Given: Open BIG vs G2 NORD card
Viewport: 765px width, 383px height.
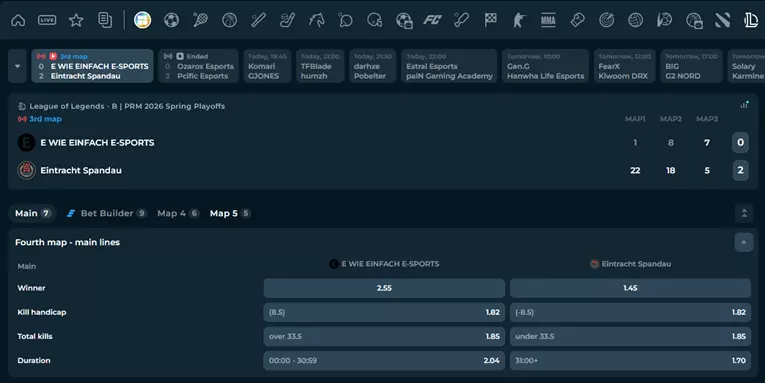Looking at the screenshot, I should point(691,66).
